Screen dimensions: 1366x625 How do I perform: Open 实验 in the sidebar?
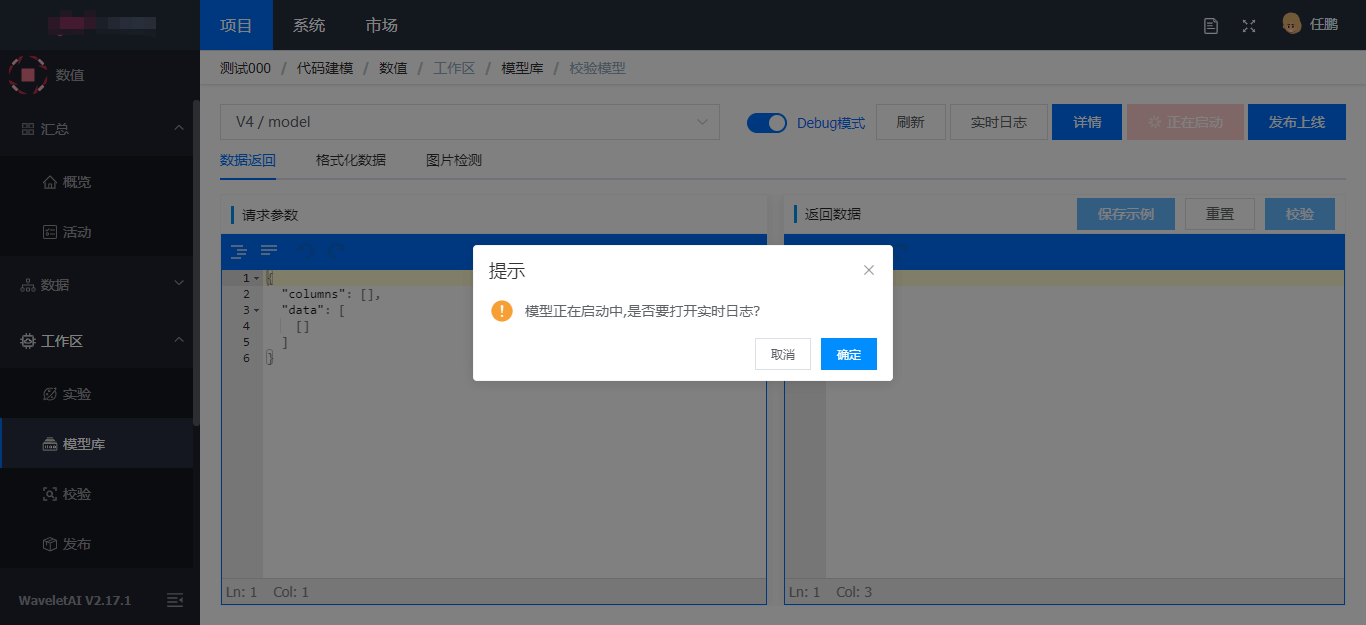point(96,394)
